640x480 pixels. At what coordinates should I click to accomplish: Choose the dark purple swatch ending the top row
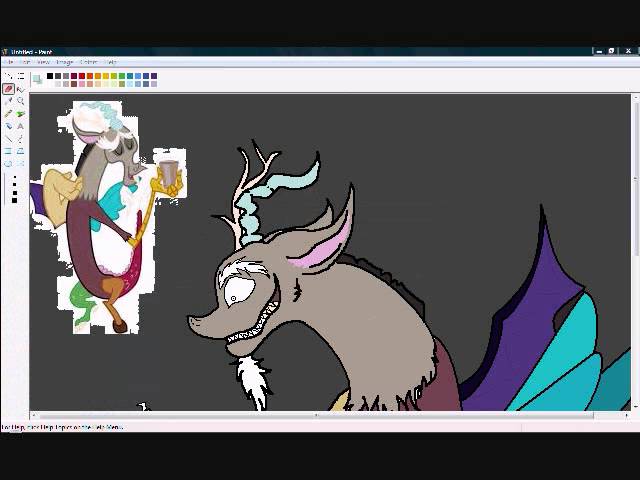[154, 76]
